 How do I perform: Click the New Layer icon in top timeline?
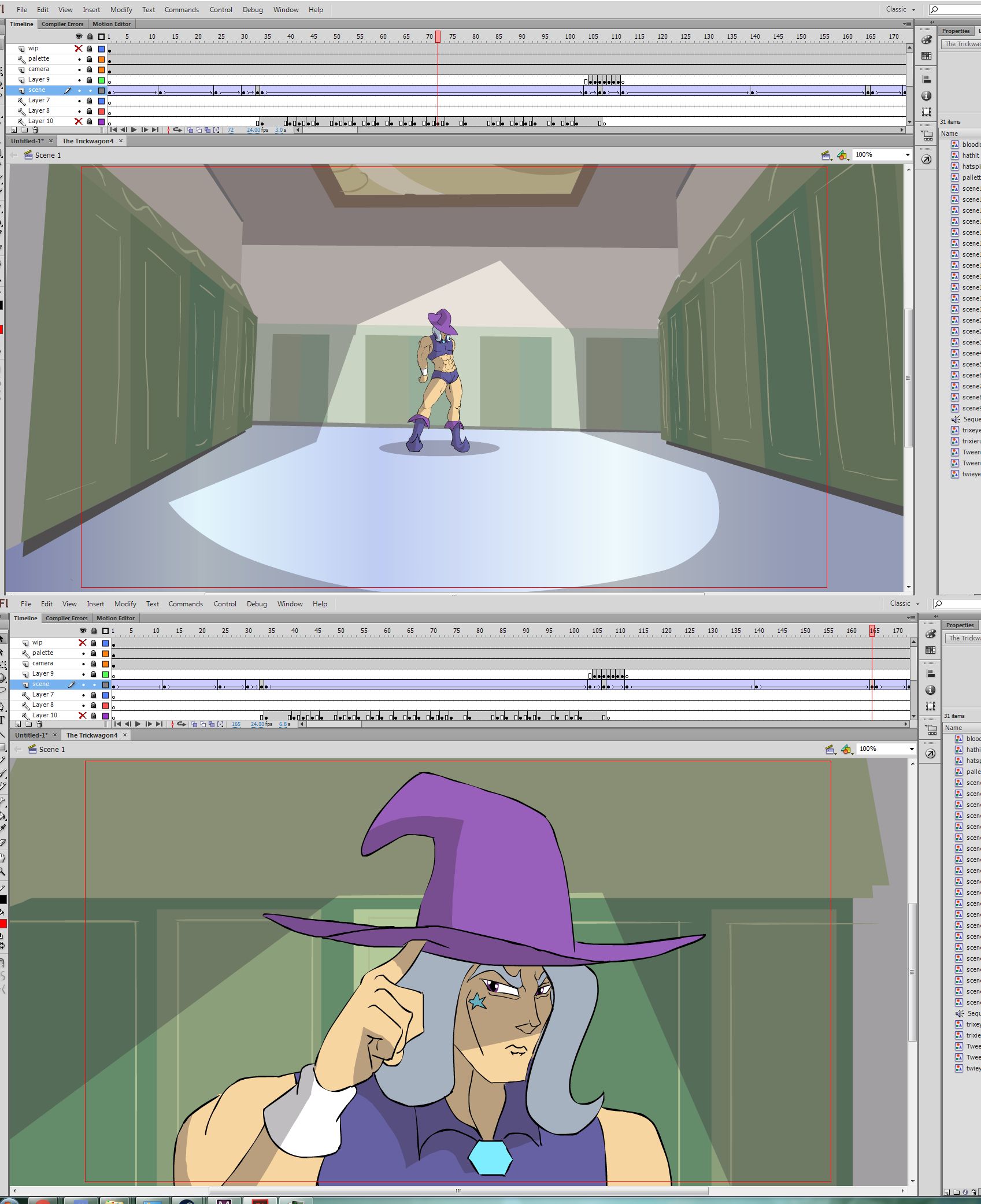(13, 130)
